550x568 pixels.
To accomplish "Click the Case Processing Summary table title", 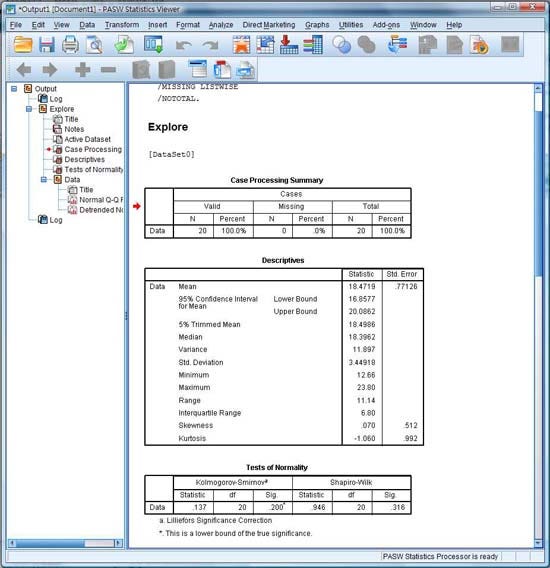I will [x=277, y=180].
